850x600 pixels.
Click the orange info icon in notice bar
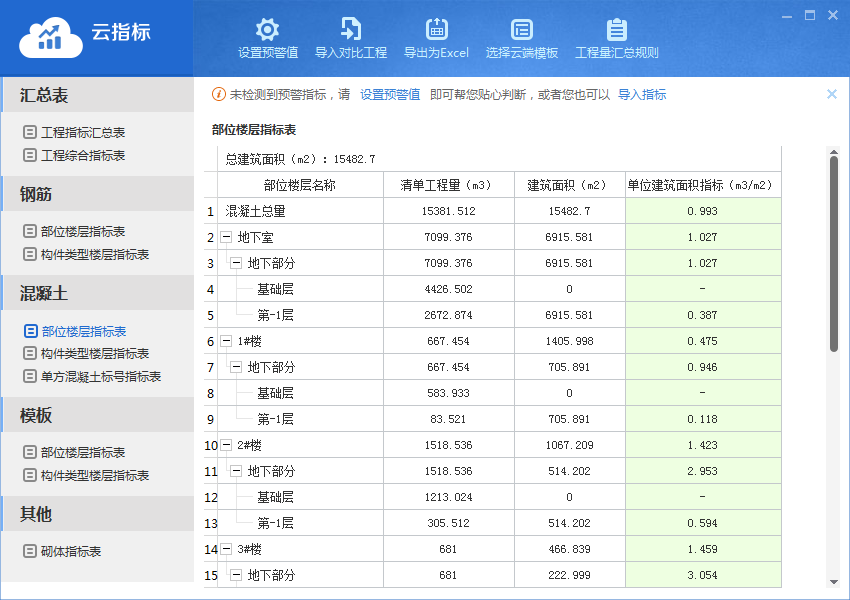[x=218, y=94]
